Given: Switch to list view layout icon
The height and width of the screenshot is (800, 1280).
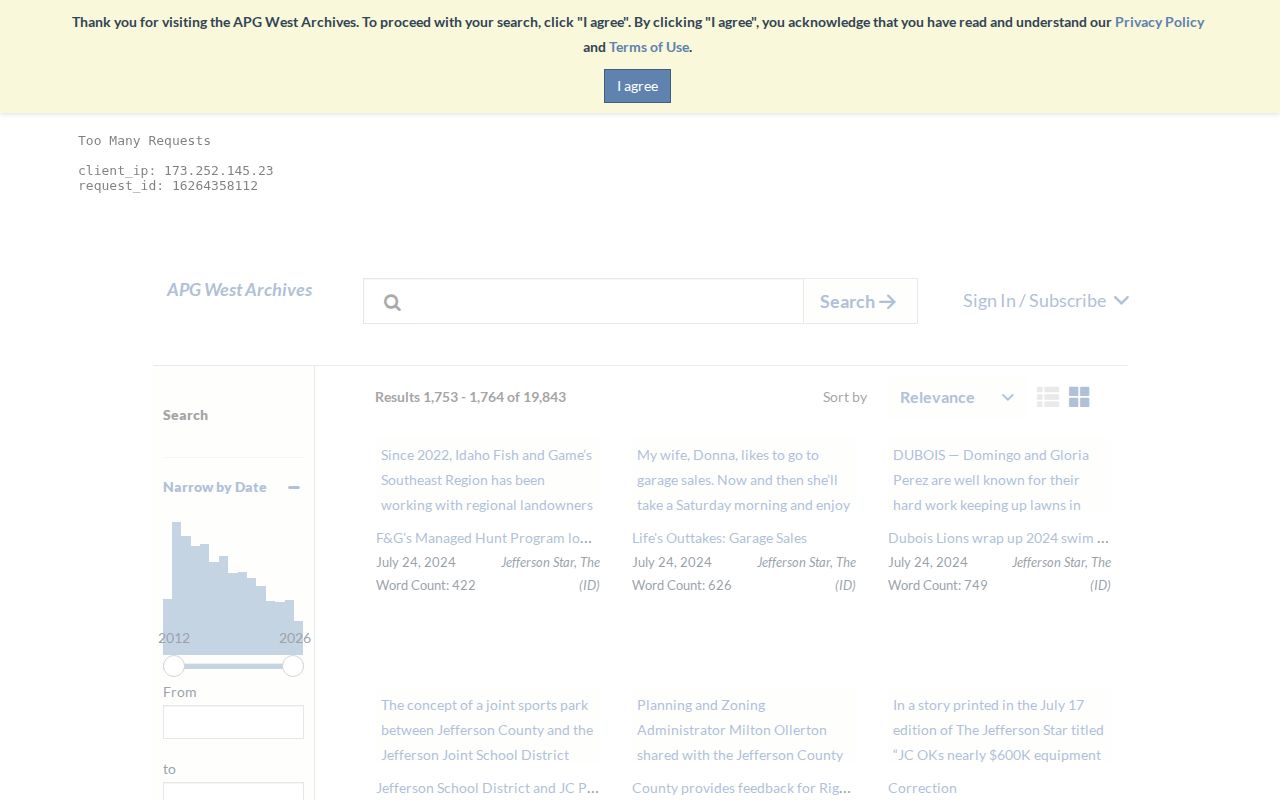Looking at the screenshot, I should (1048, 397).
